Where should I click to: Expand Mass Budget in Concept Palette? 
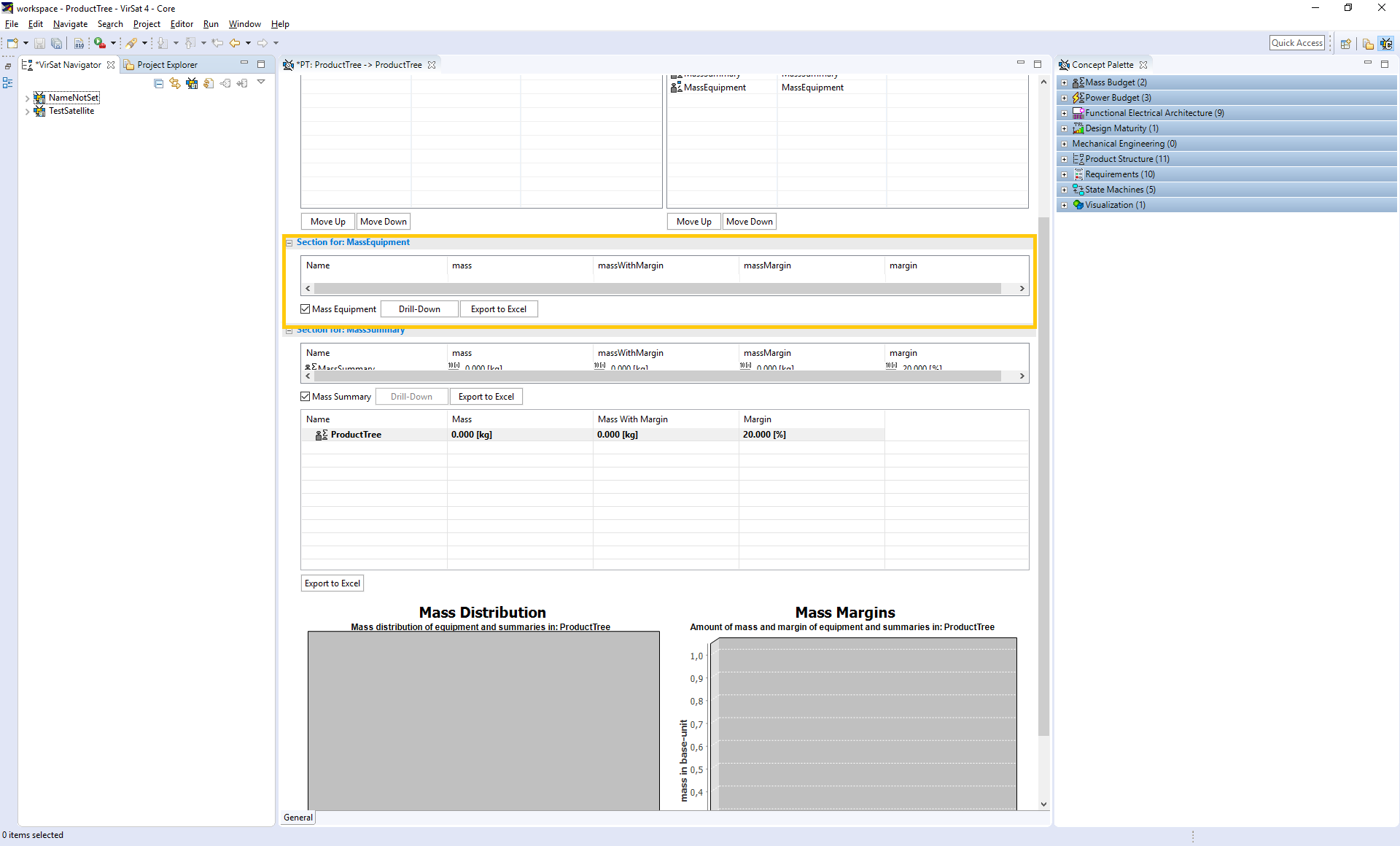tap(1064, 83)
